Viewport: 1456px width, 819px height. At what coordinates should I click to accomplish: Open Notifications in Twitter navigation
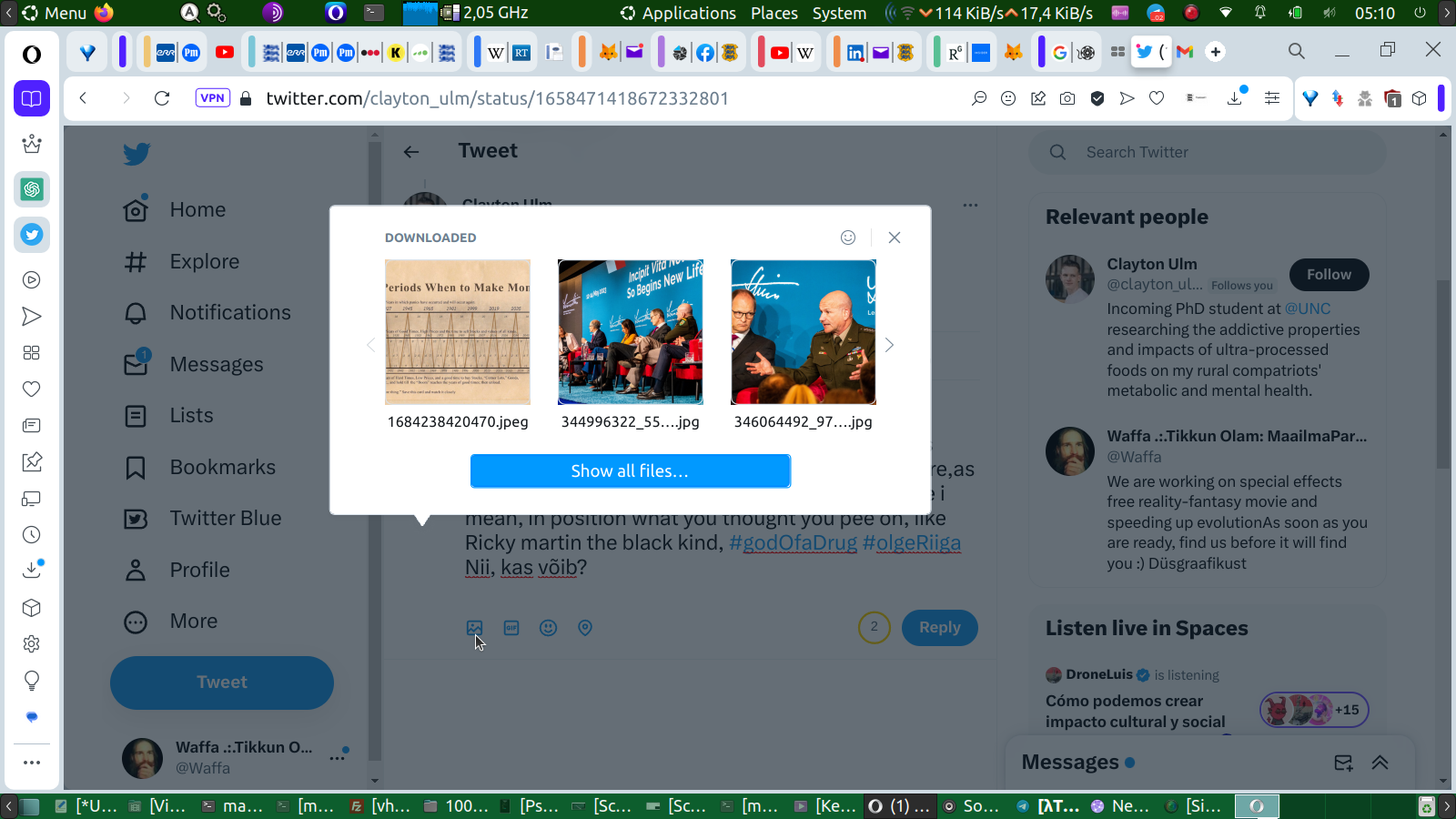point(207,313)
